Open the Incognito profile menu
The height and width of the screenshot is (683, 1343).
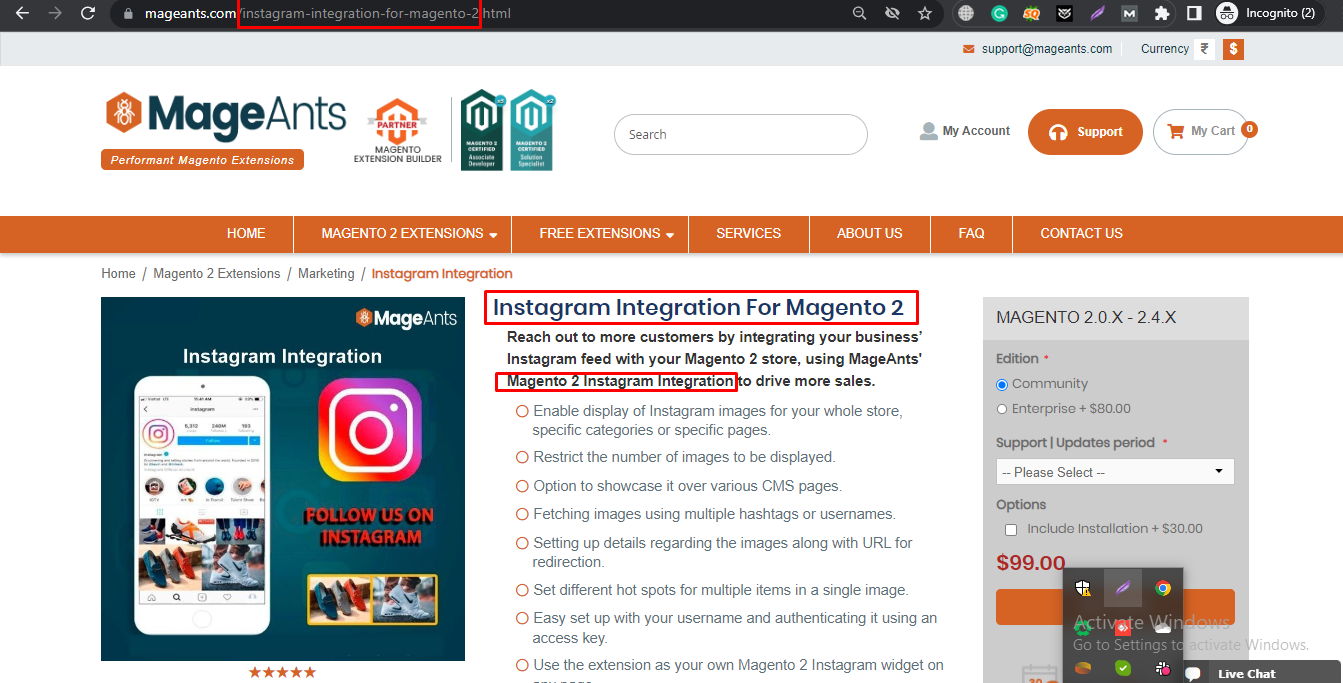1266,14
